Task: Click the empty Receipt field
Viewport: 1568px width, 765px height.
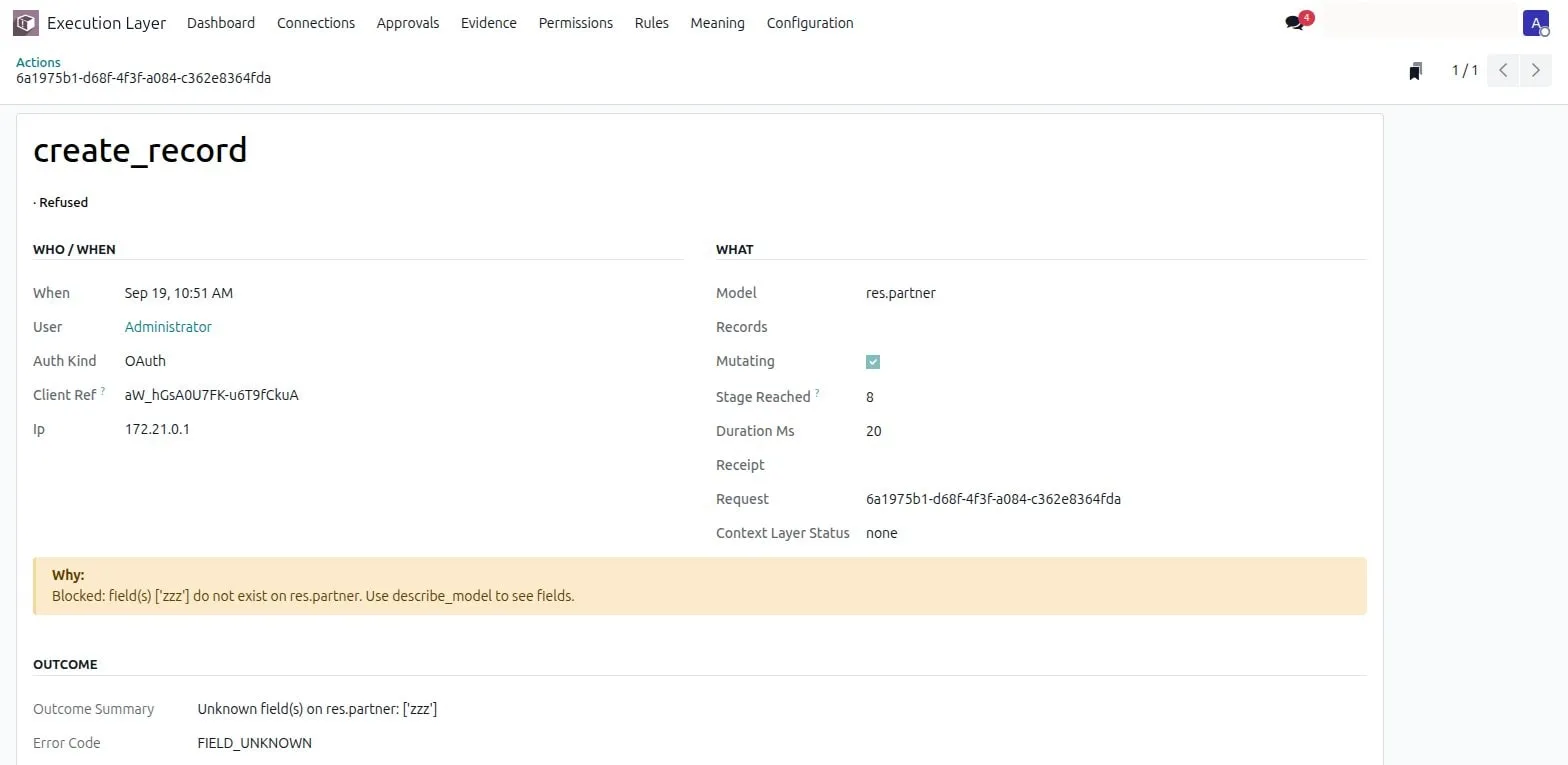Action: click(1116, 465)
